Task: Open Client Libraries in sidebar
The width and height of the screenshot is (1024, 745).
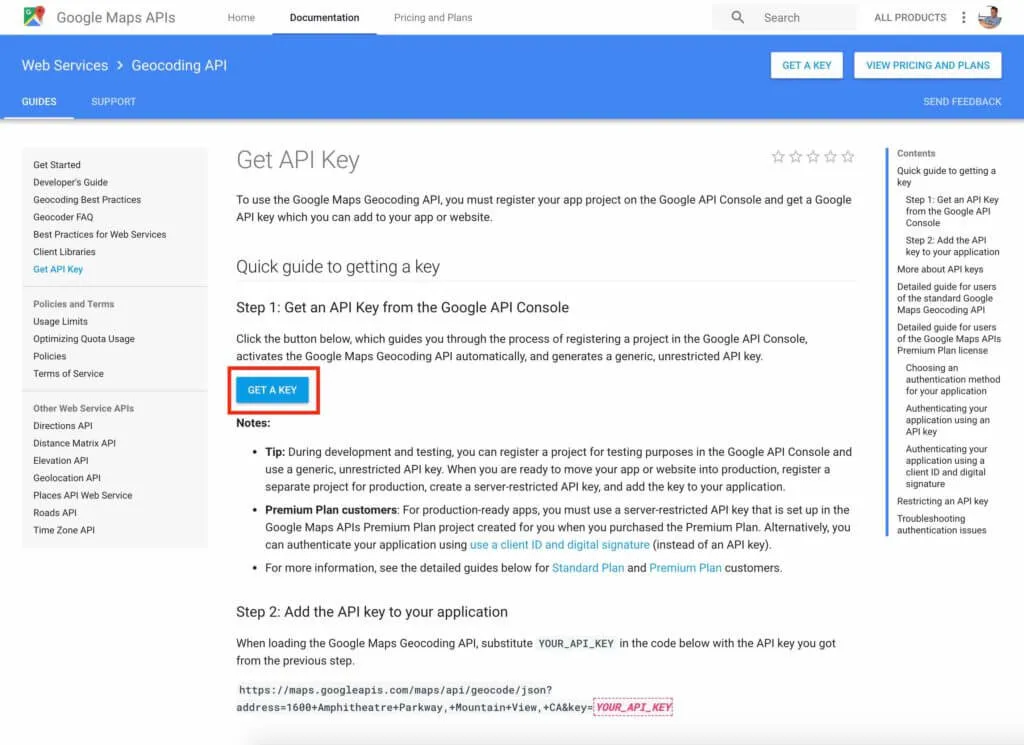Action: 64,252
